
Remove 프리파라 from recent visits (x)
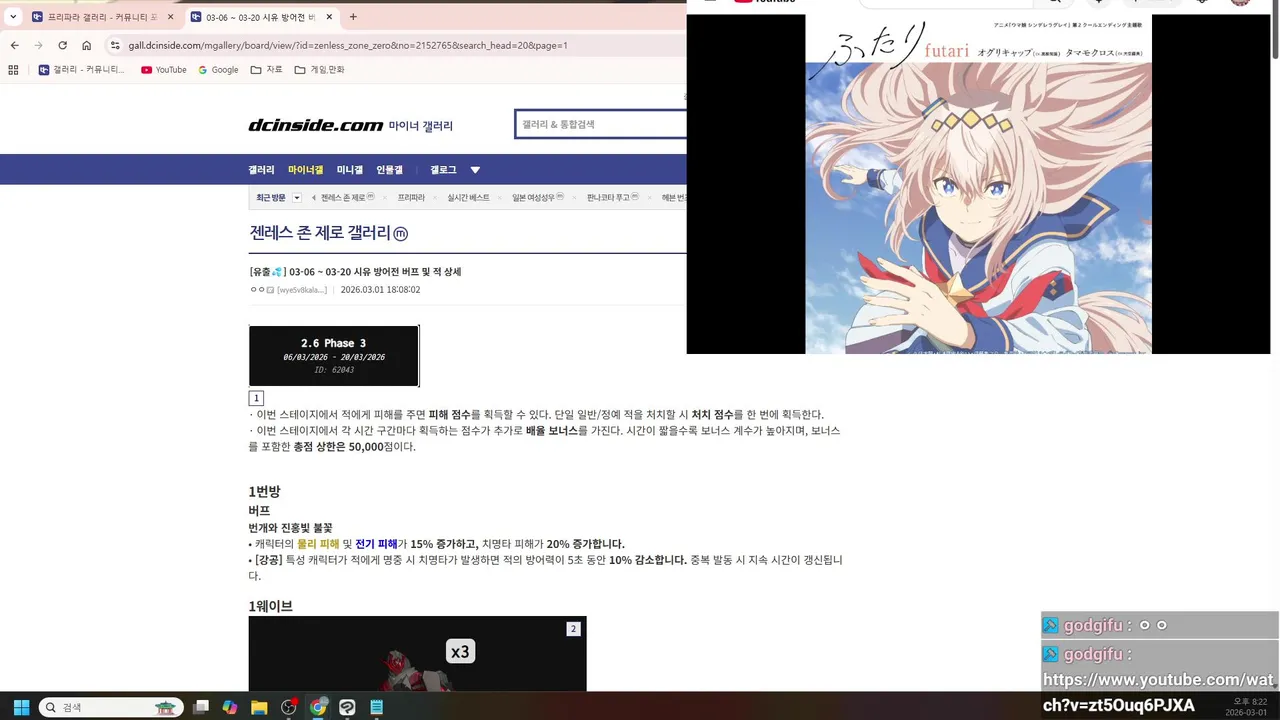coord(436,198)
